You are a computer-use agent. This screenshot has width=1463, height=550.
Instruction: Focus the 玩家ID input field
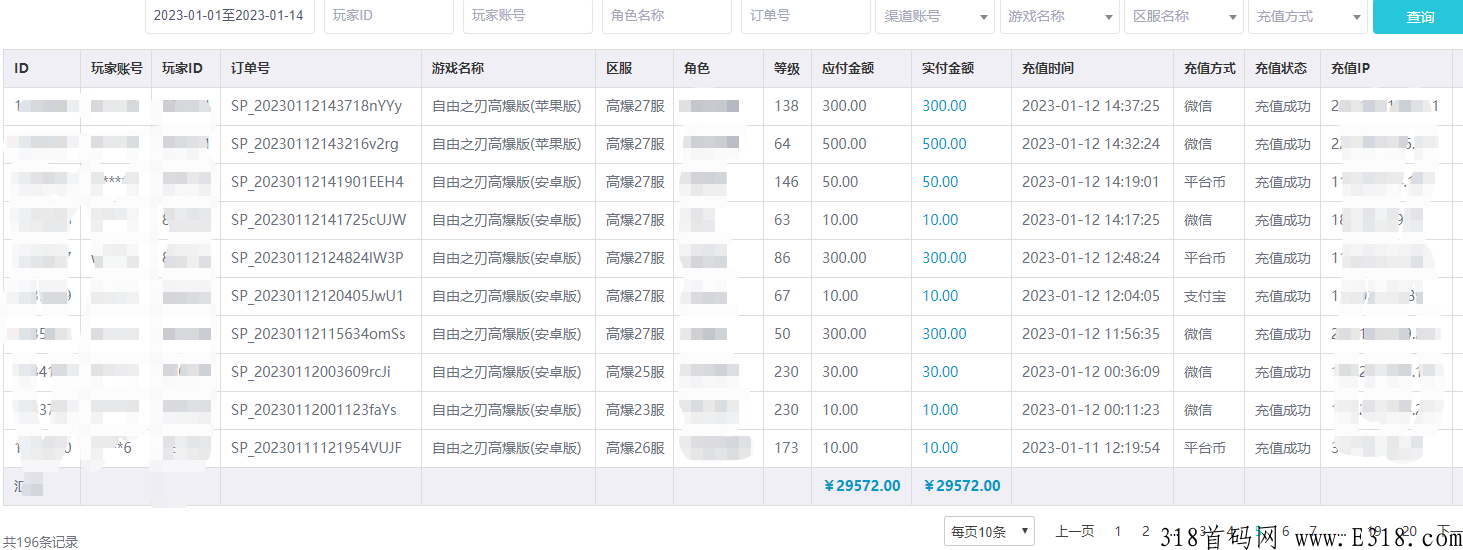coord(388,16)
